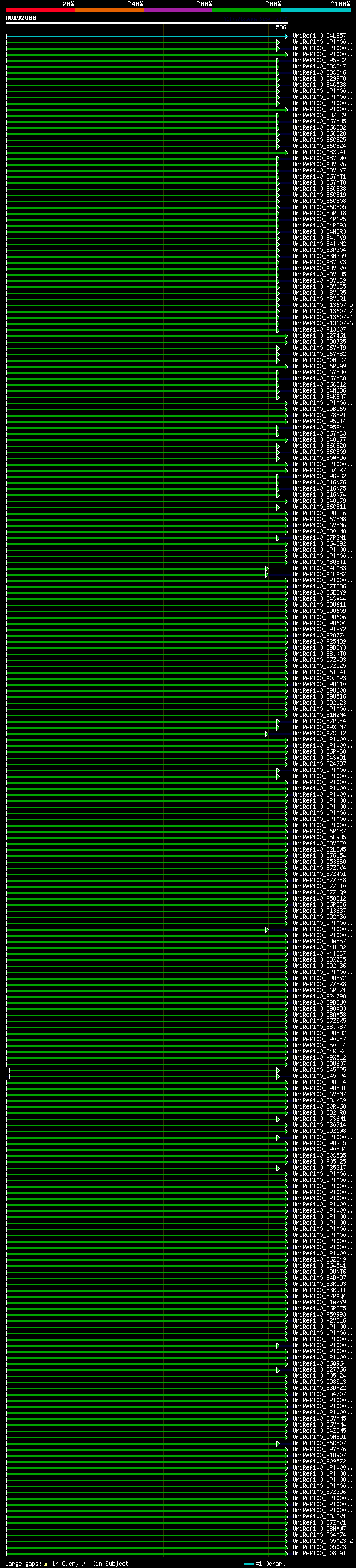Click the cyan ~100% legend segment
The image size is (356, 1568).
pyautogui.click(x=316, y=10)
